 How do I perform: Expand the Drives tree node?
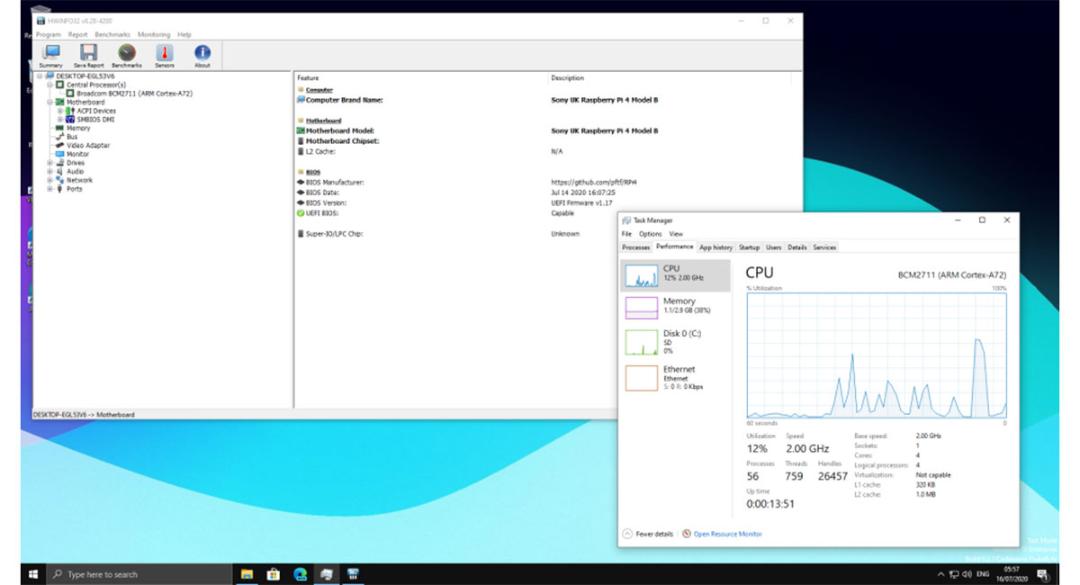[x=50, y=163]
